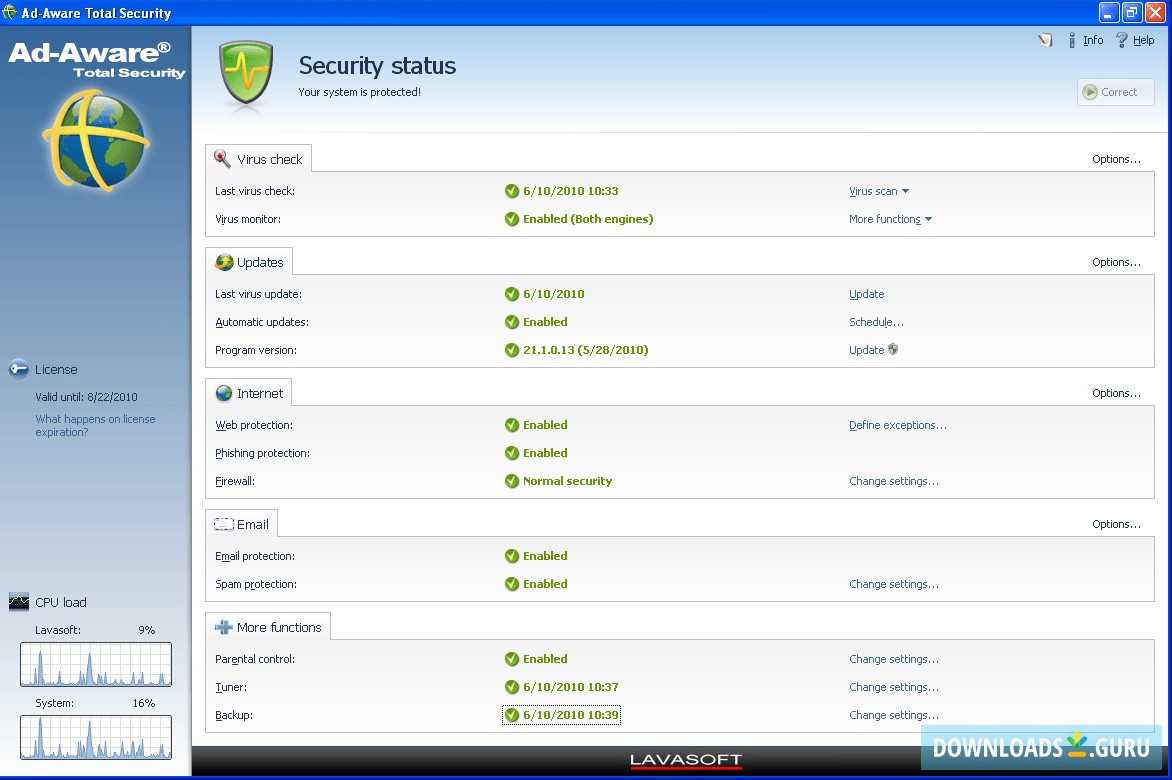Select the Email tab
Viewport: 1172px width, 780px height.
tap(241, 524)
